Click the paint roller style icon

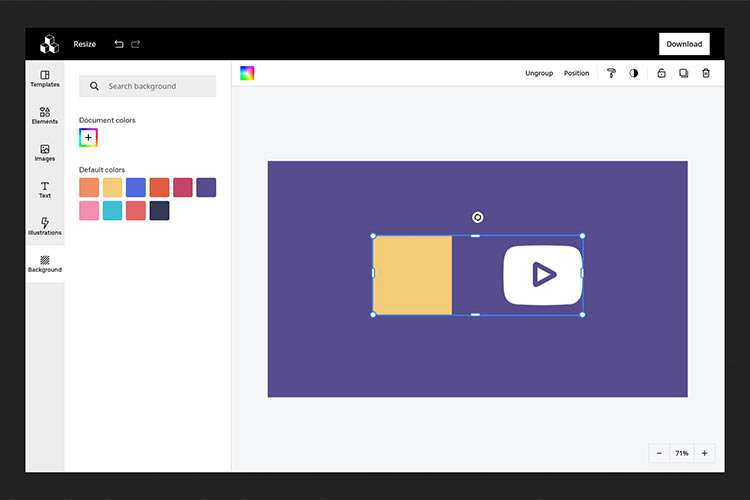(x=611, y=73)
